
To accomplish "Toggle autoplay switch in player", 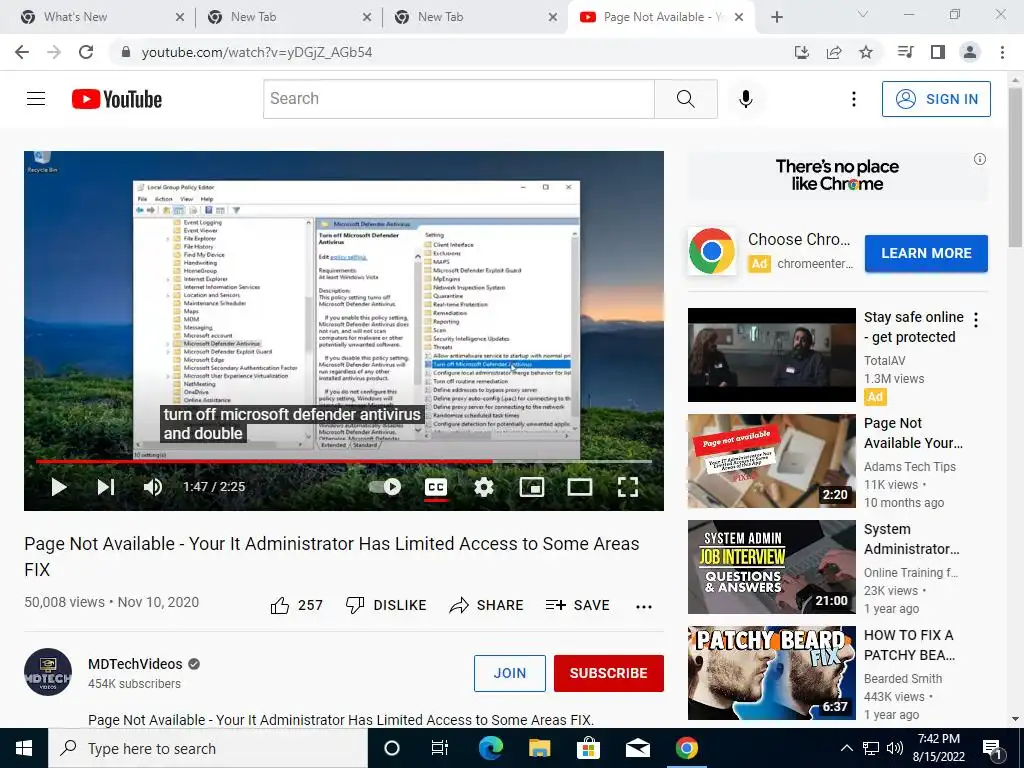I will pyautogui.click(x=385, y=487).
